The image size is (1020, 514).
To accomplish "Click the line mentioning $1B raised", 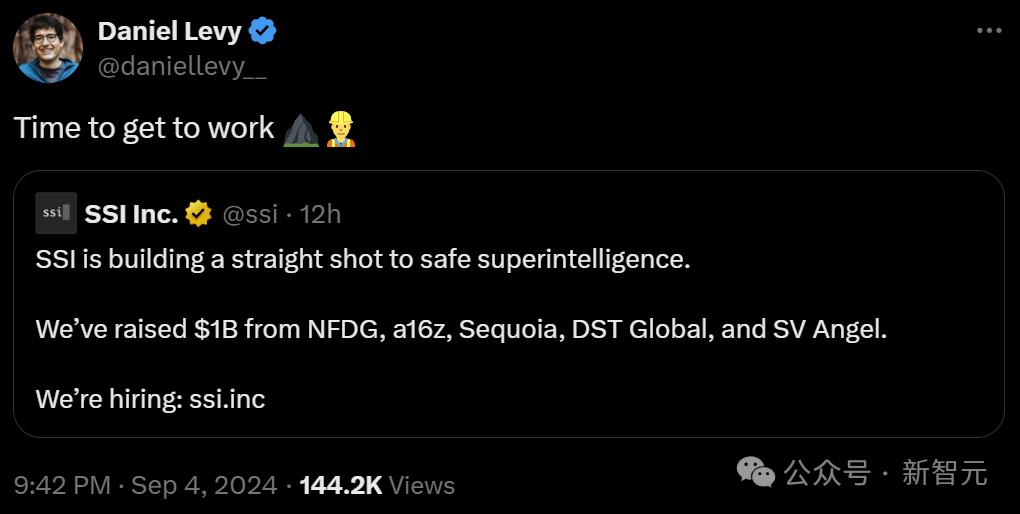I will [x=460, y=329].
